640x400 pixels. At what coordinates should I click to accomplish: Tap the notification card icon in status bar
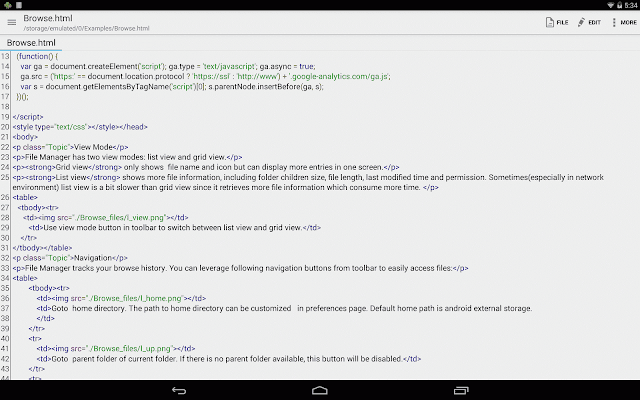(x=19, y=5)
